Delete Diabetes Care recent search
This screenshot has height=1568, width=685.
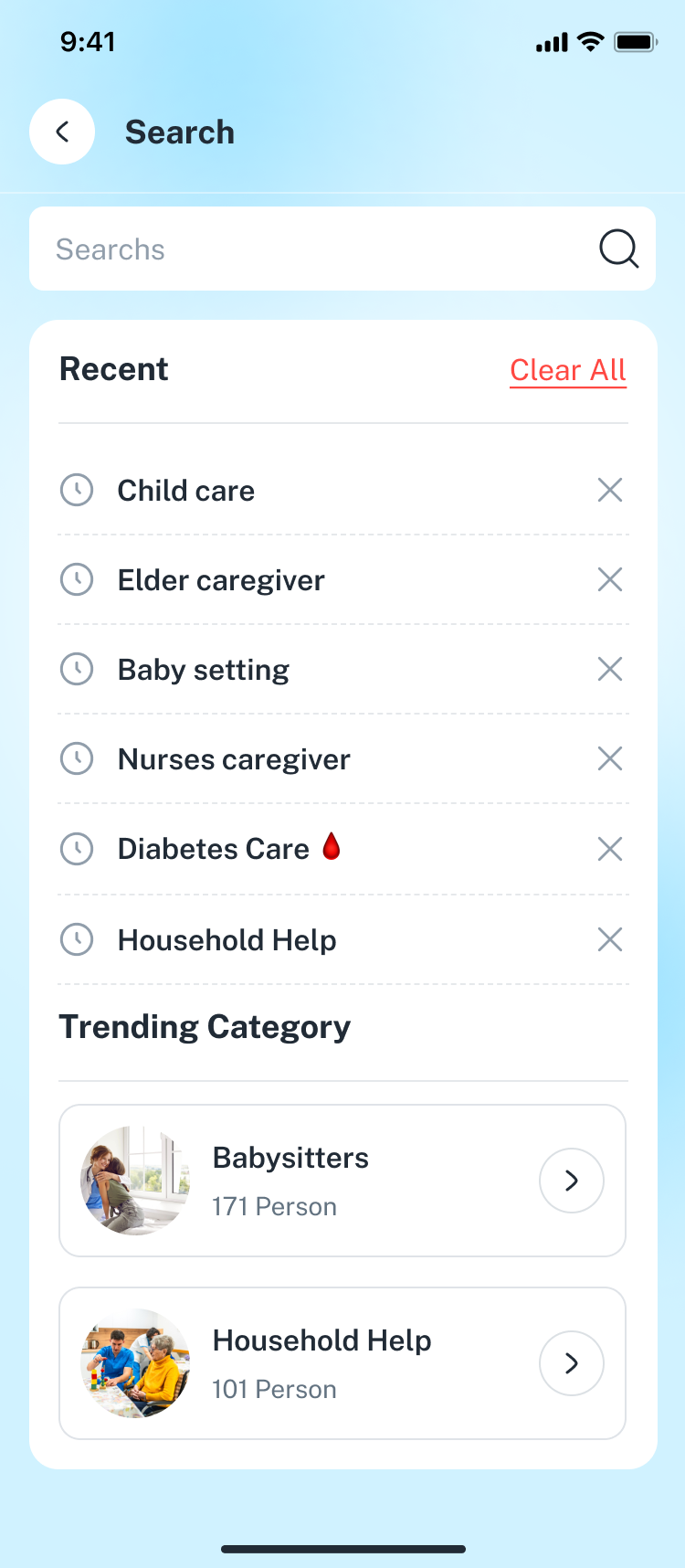pyautogui.click(x=609, y=849)
